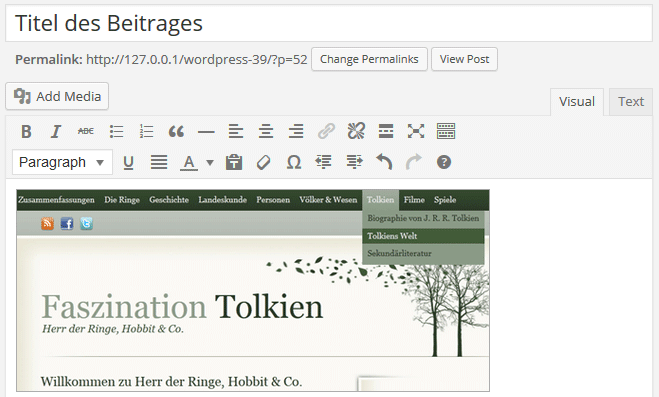This screenshot has height=397, width=659.
Task: Click 'Filme' in the image menu
Action: pyautogui.click(x=414, y=200)
